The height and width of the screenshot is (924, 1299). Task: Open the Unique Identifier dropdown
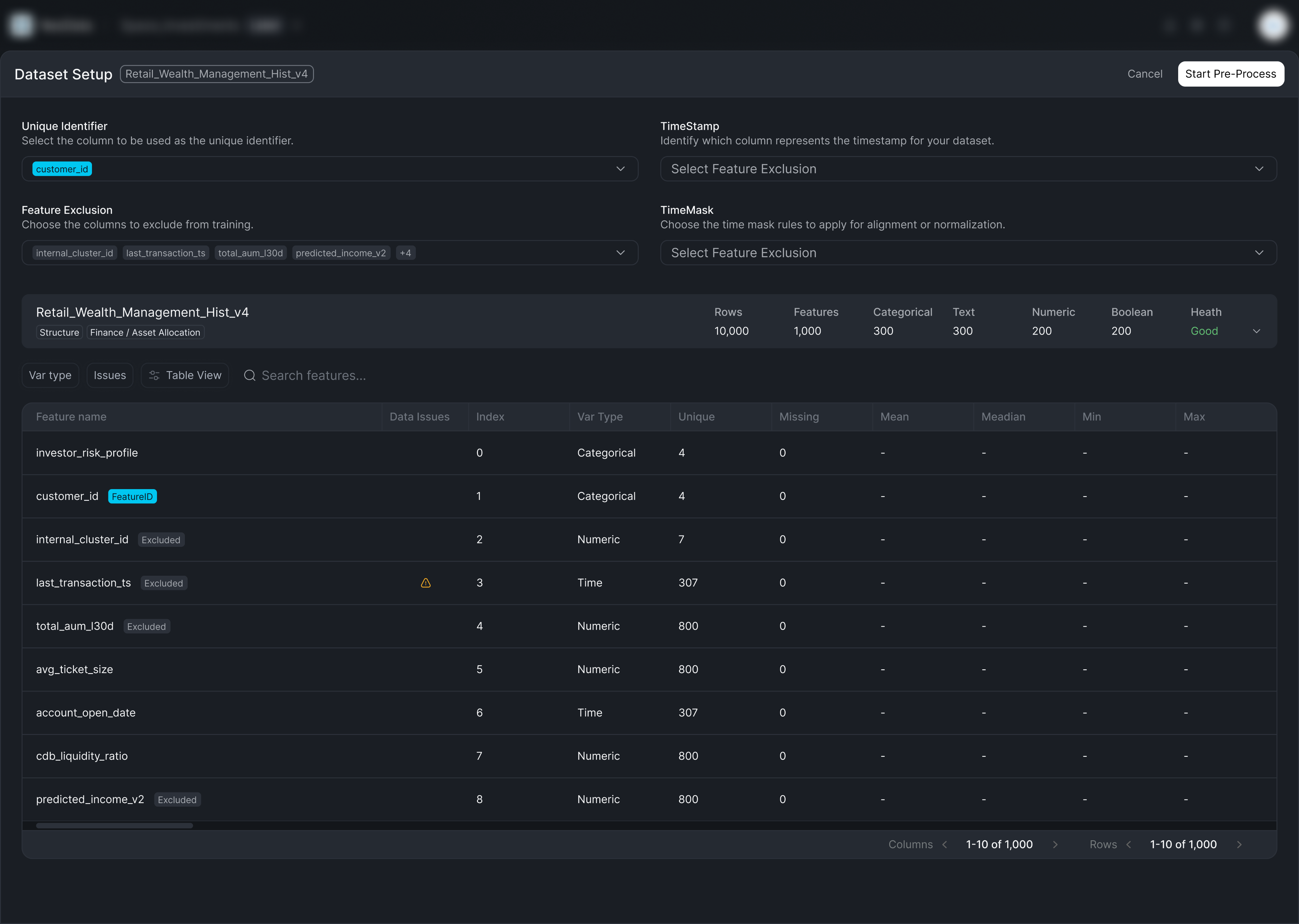point(620,169)
